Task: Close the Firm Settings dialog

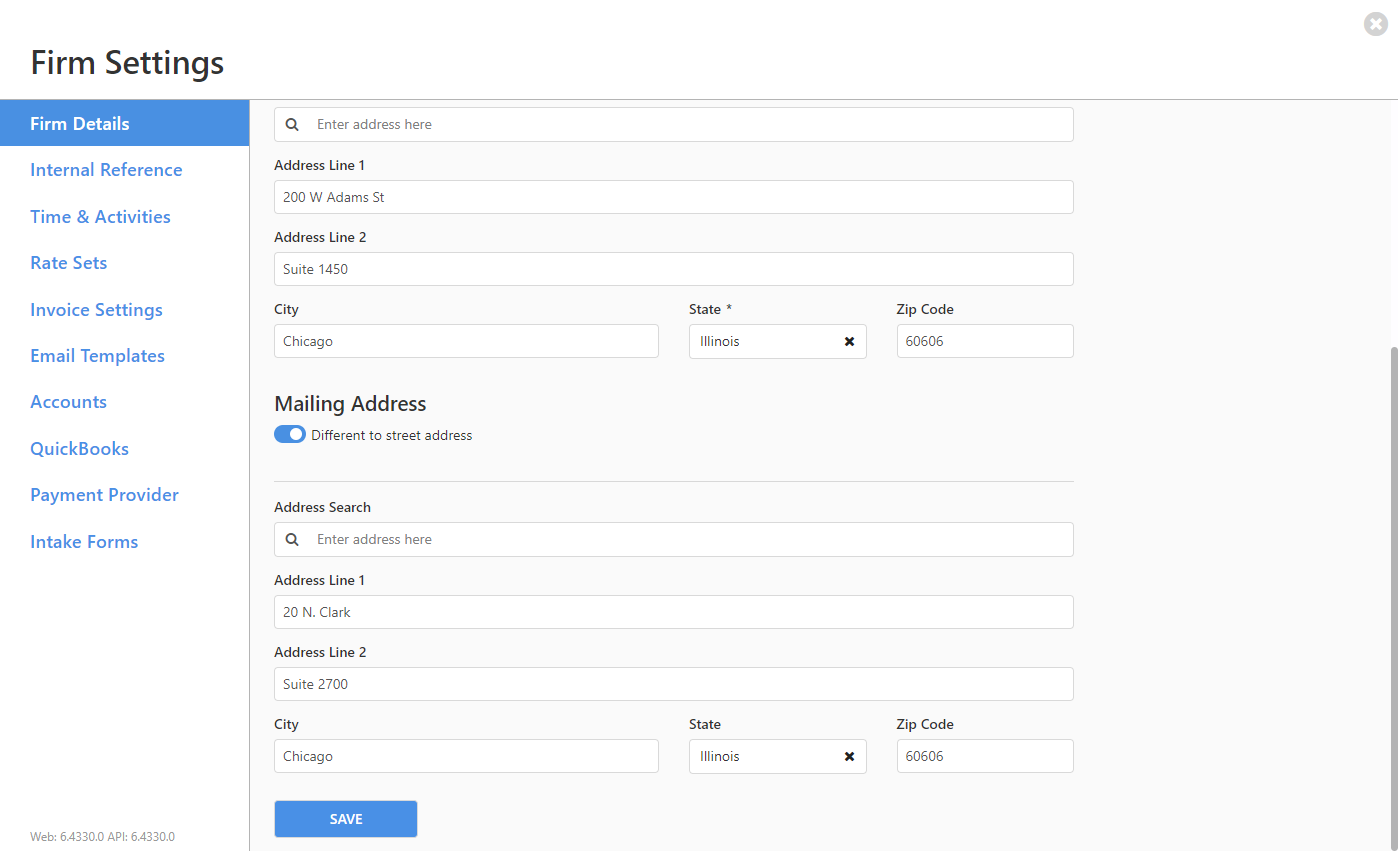Action: [1375, 24]
